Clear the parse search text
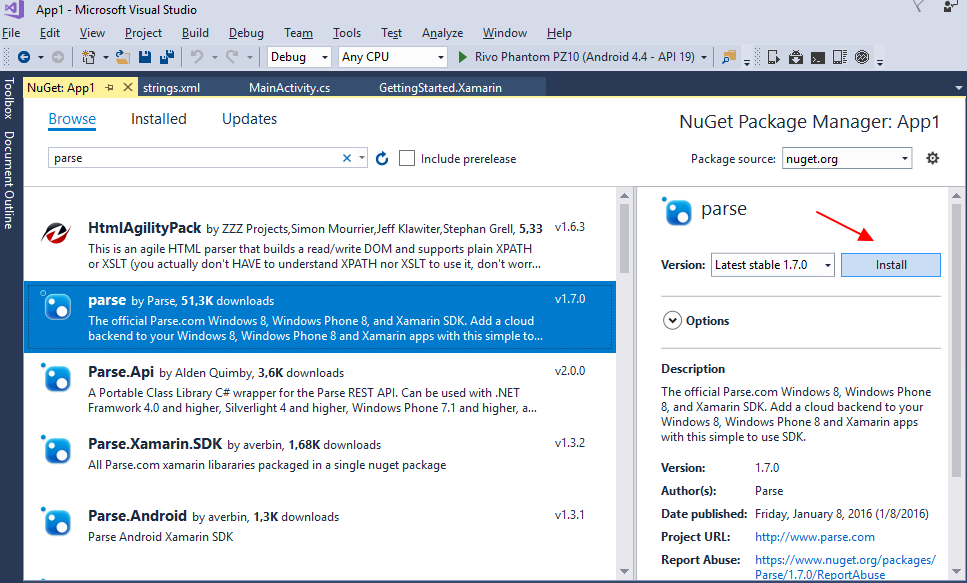 pos(347,159)
